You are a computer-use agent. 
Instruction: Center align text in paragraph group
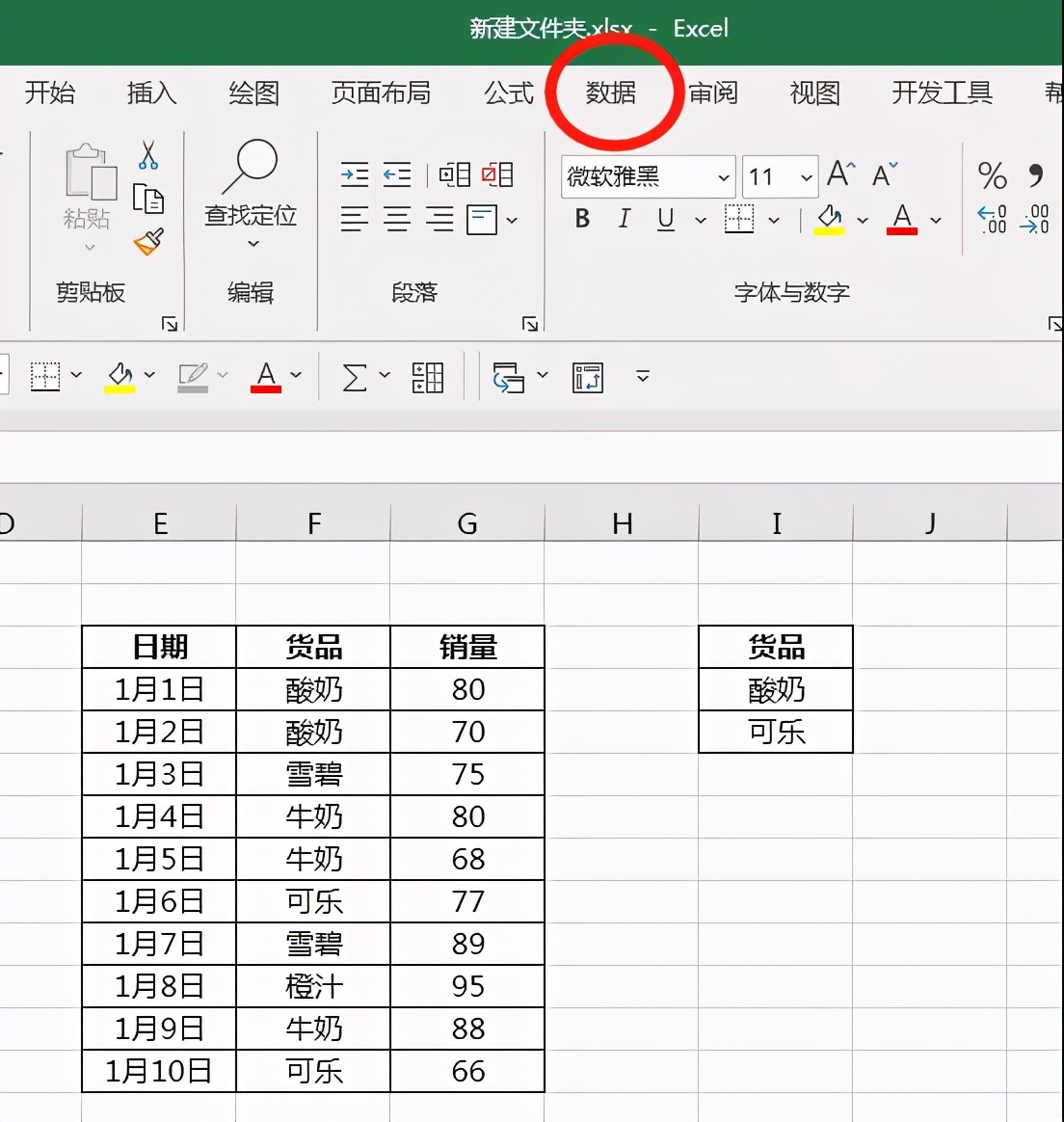[397, 219]
